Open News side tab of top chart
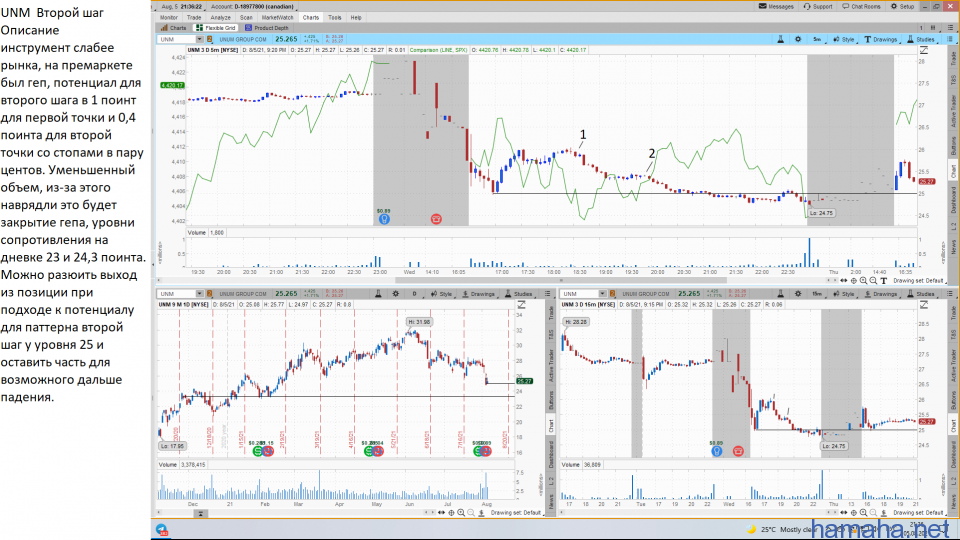Image resolution: width=960 pixels, height=540 pixels. [x=953, y=247]
